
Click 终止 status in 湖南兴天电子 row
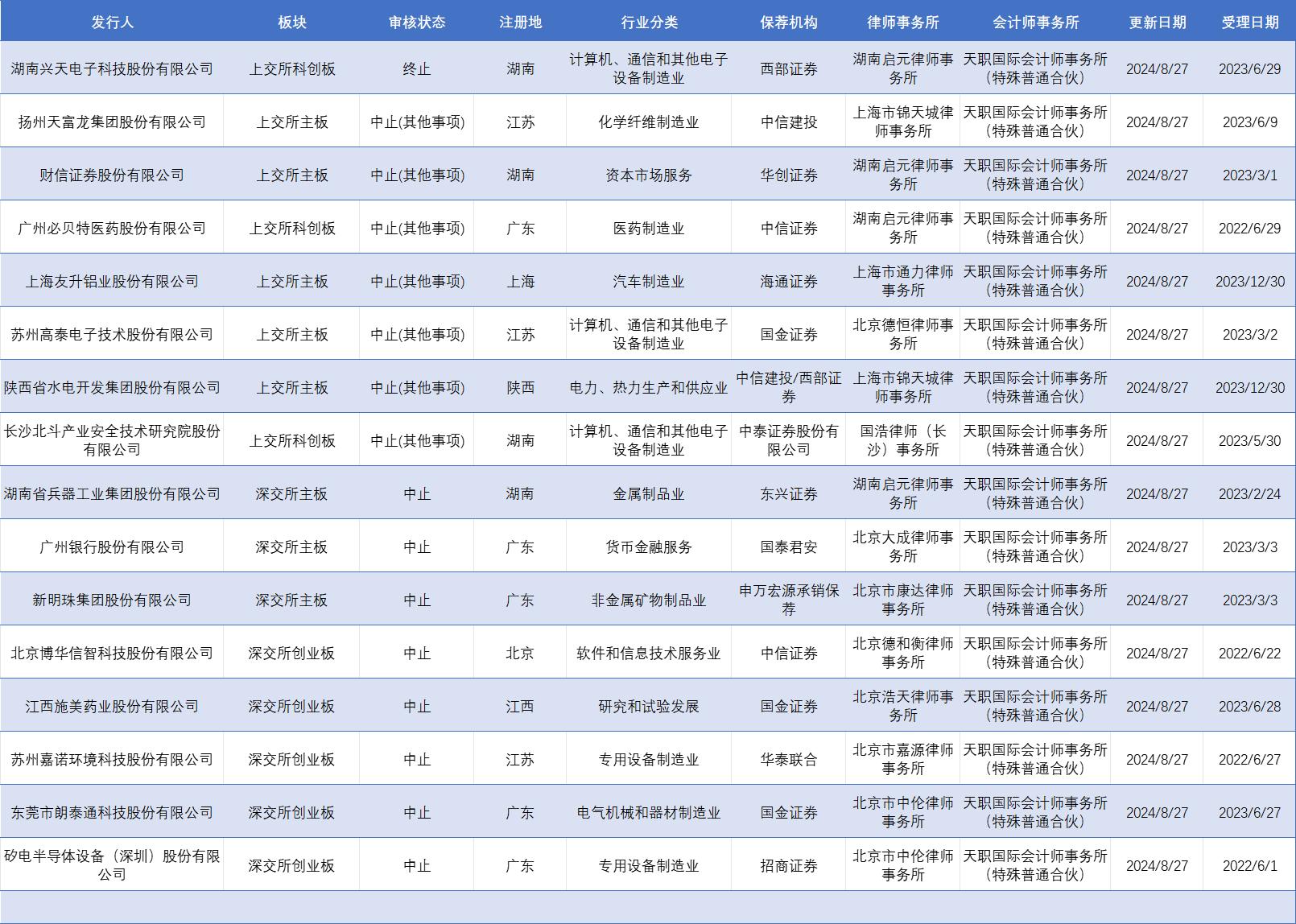[x=417, y=69]
